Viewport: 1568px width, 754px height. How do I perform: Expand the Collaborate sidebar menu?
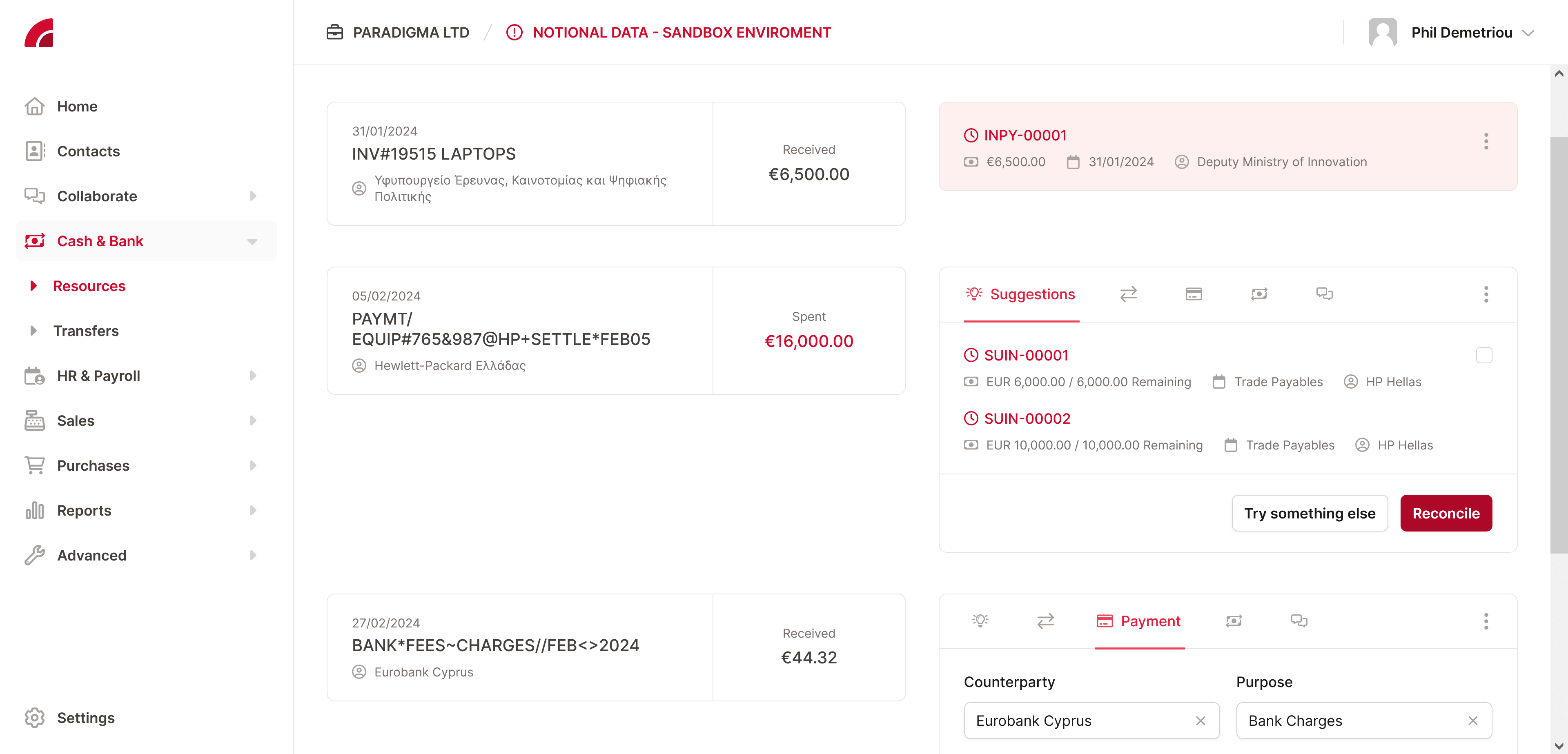coord(253,196)
